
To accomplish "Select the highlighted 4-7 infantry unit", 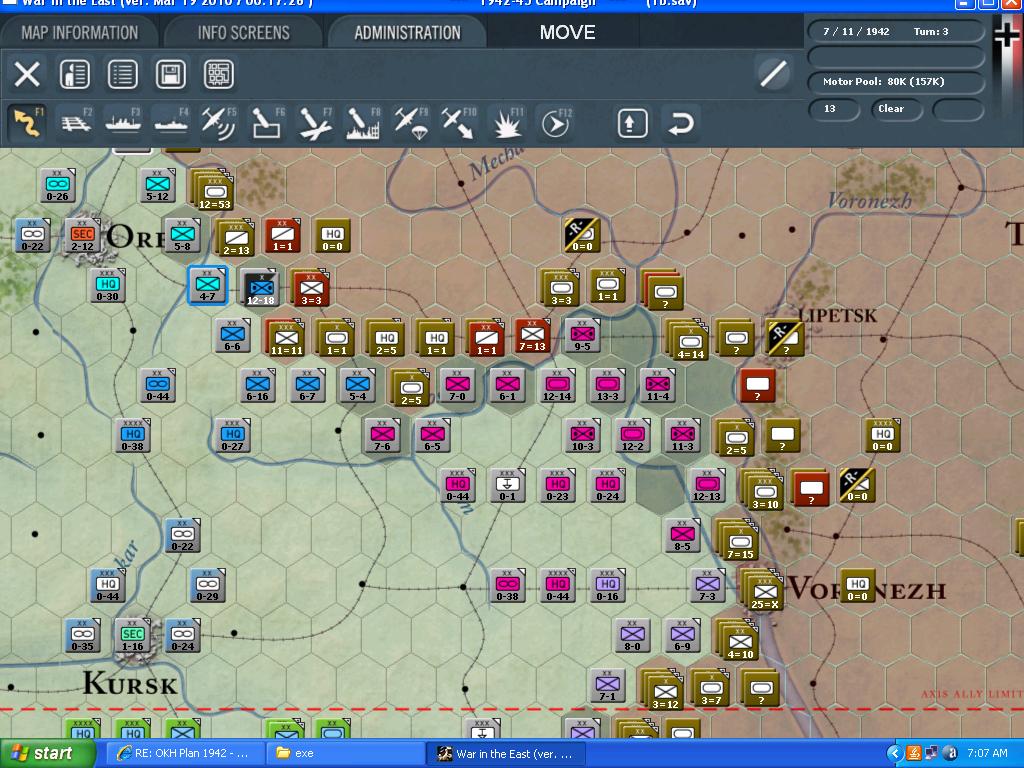I will tap(208, 285).
